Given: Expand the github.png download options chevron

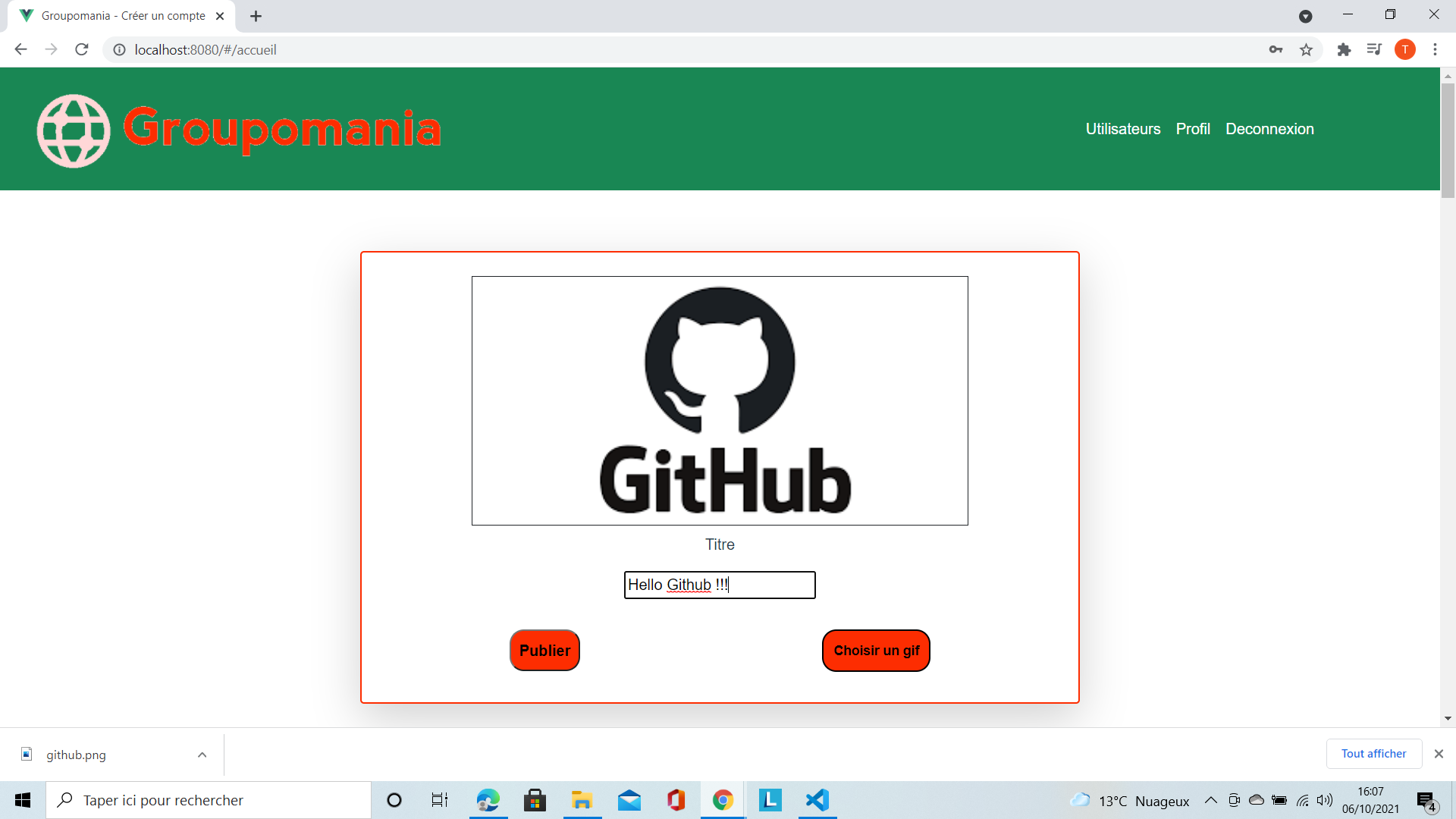Looking at the screenshot, I should pyautogui.click(x=202, y=755).
